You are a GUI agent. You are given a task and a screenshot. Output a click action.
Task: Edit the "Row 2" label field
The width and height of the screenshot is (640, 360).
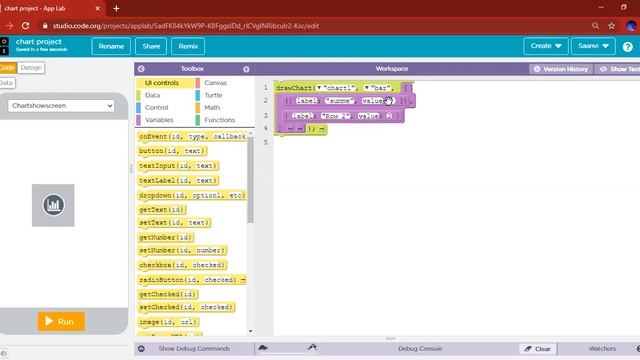336,116
